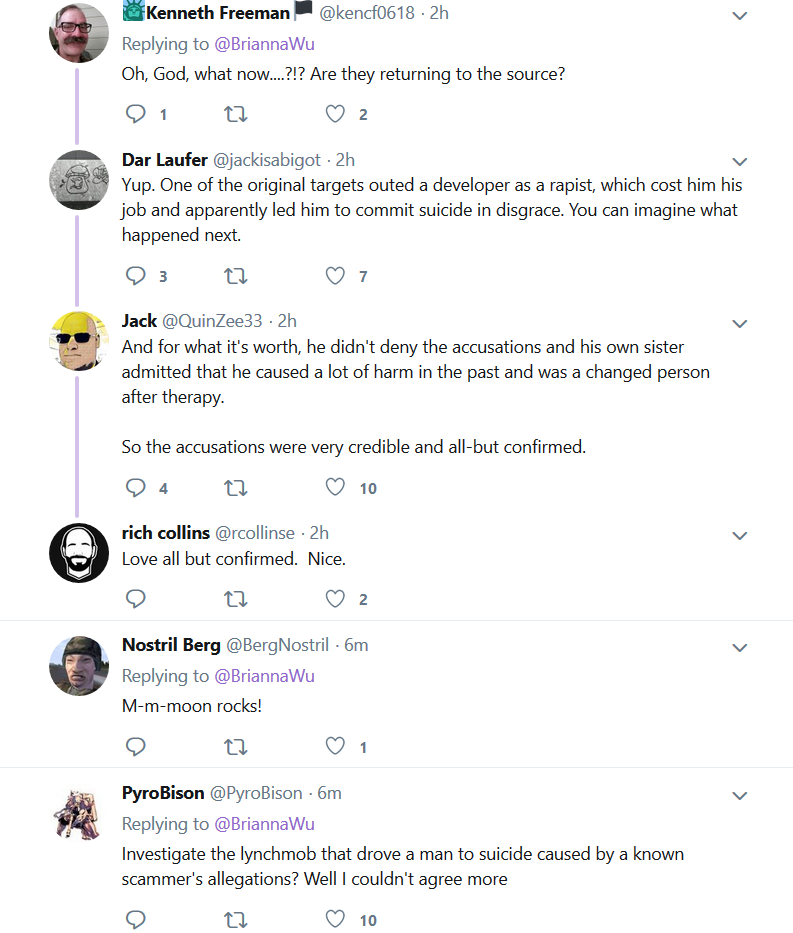Screen dimensions: 793x933
Task: Like Dar Laufer's tweet with 7 likes
Action: point(335,275)
